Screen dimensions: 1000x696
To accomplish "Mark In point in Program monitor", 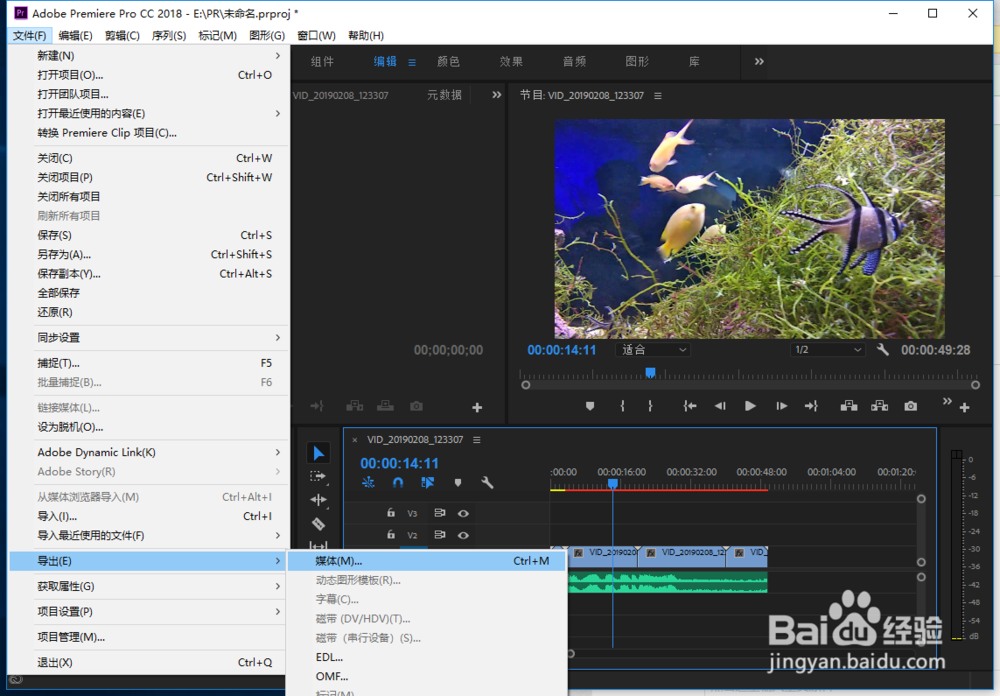I will [x=622, y=406].
